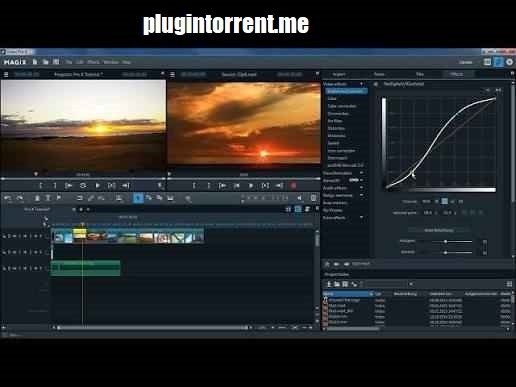516x387 pixels.
Task: Click the yellow highlighted clip on track 1
Action: [80, 233]
